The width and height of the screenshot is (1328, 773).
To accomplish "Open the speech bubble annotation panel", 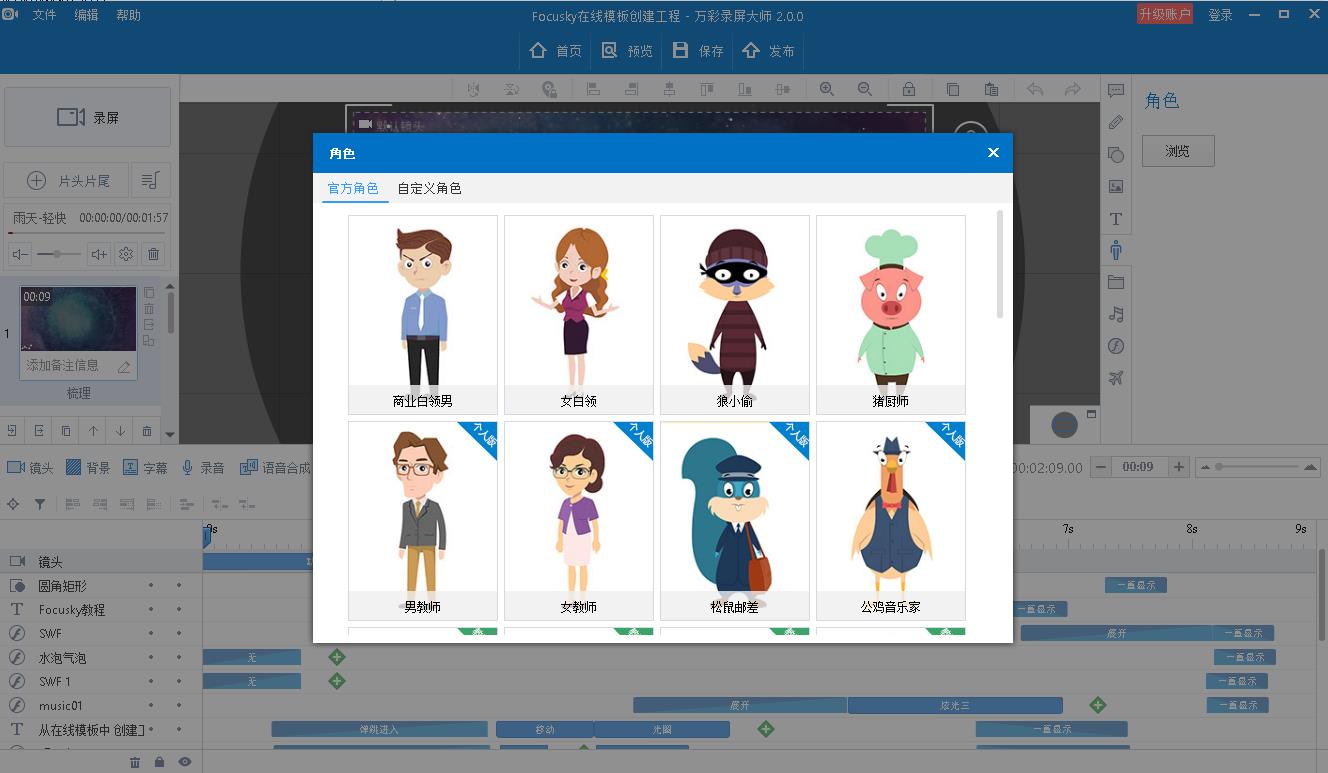I will (x=1116, y=91).
